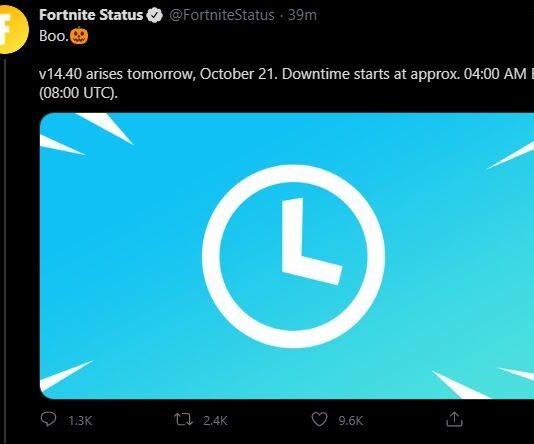Open the reply comment icon

(x=48, y=419)
